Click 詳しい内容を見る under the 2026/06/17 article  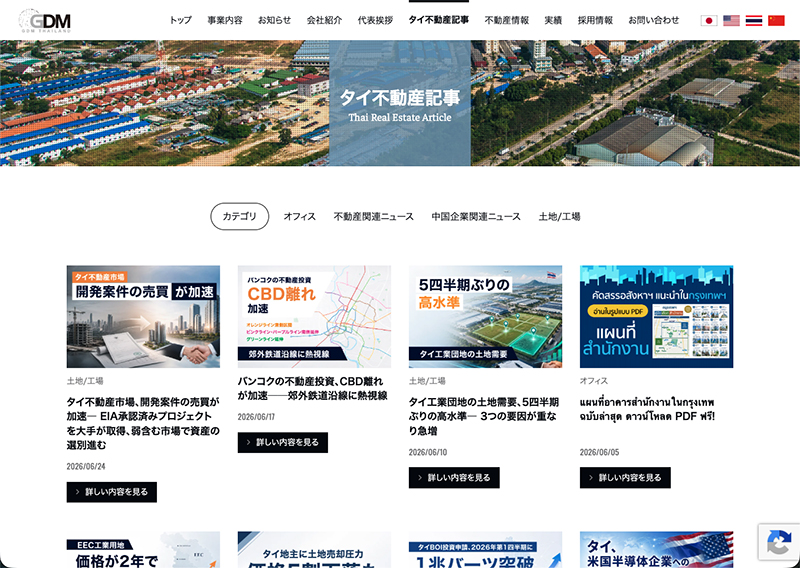[x=283, y=442]
